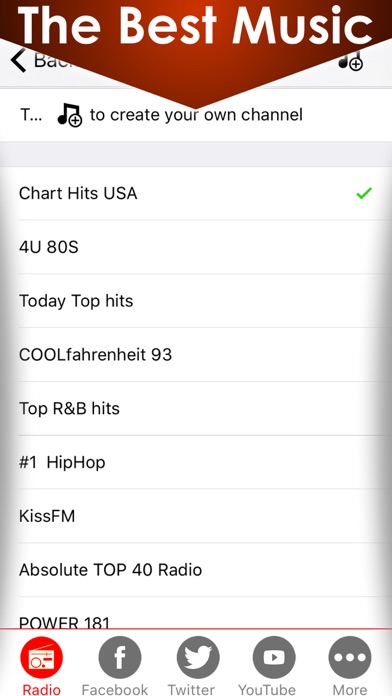Image resolution: width=392 pixels, height=696 pixels.
Task: Open the Twitter bird icon tab
Action: pyautogui.click(x=198, y=657)
